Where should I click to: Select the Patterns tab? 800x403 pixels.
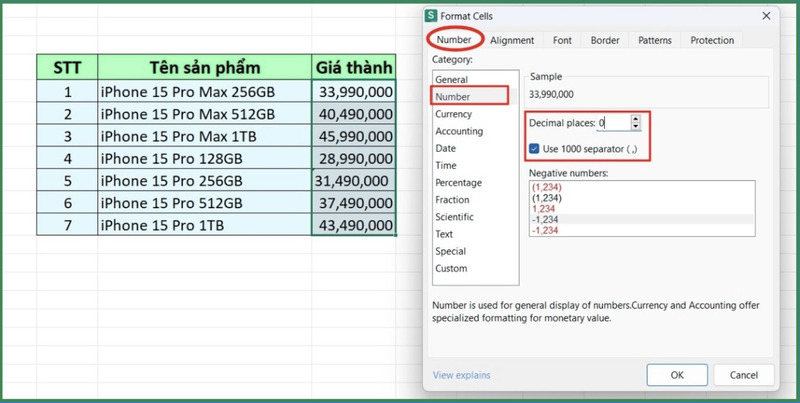pyautogui.click(x=656, y=40)
